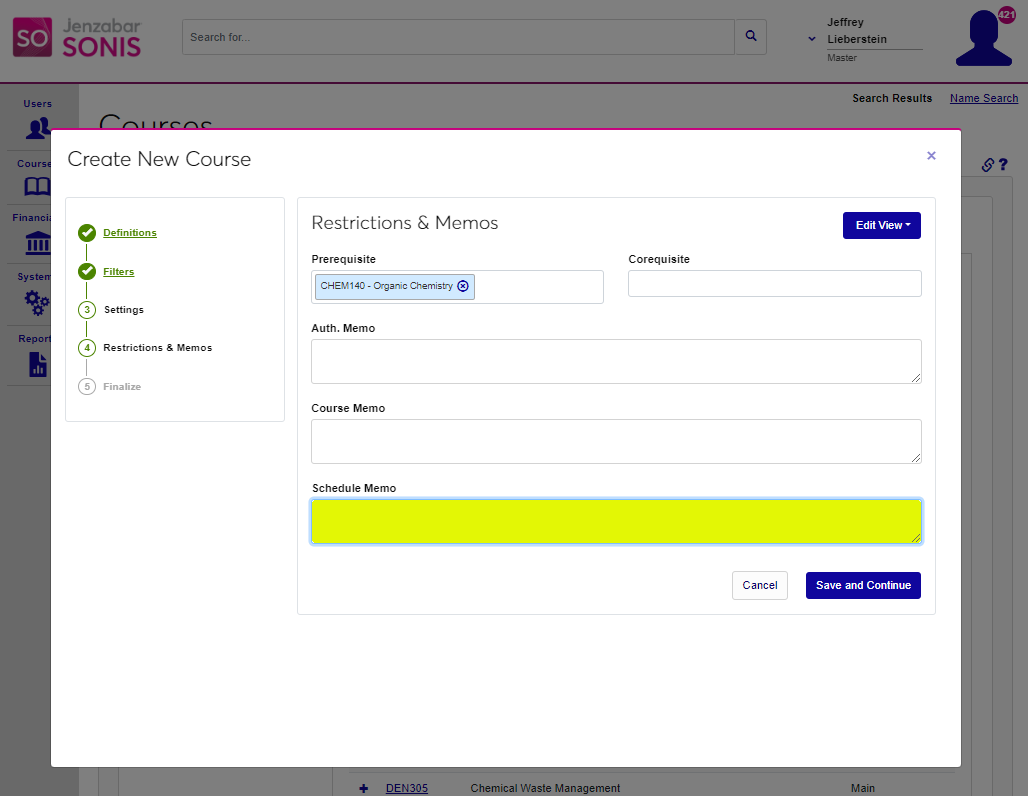The width and height of the screenshot is (1028, 796).
Task: Click the help question mark icon
Action: [1003, 165]
